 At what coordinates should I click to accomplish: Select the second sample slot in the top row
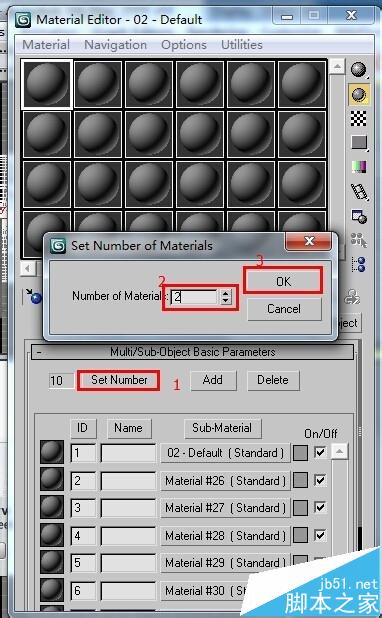[98, 84]
